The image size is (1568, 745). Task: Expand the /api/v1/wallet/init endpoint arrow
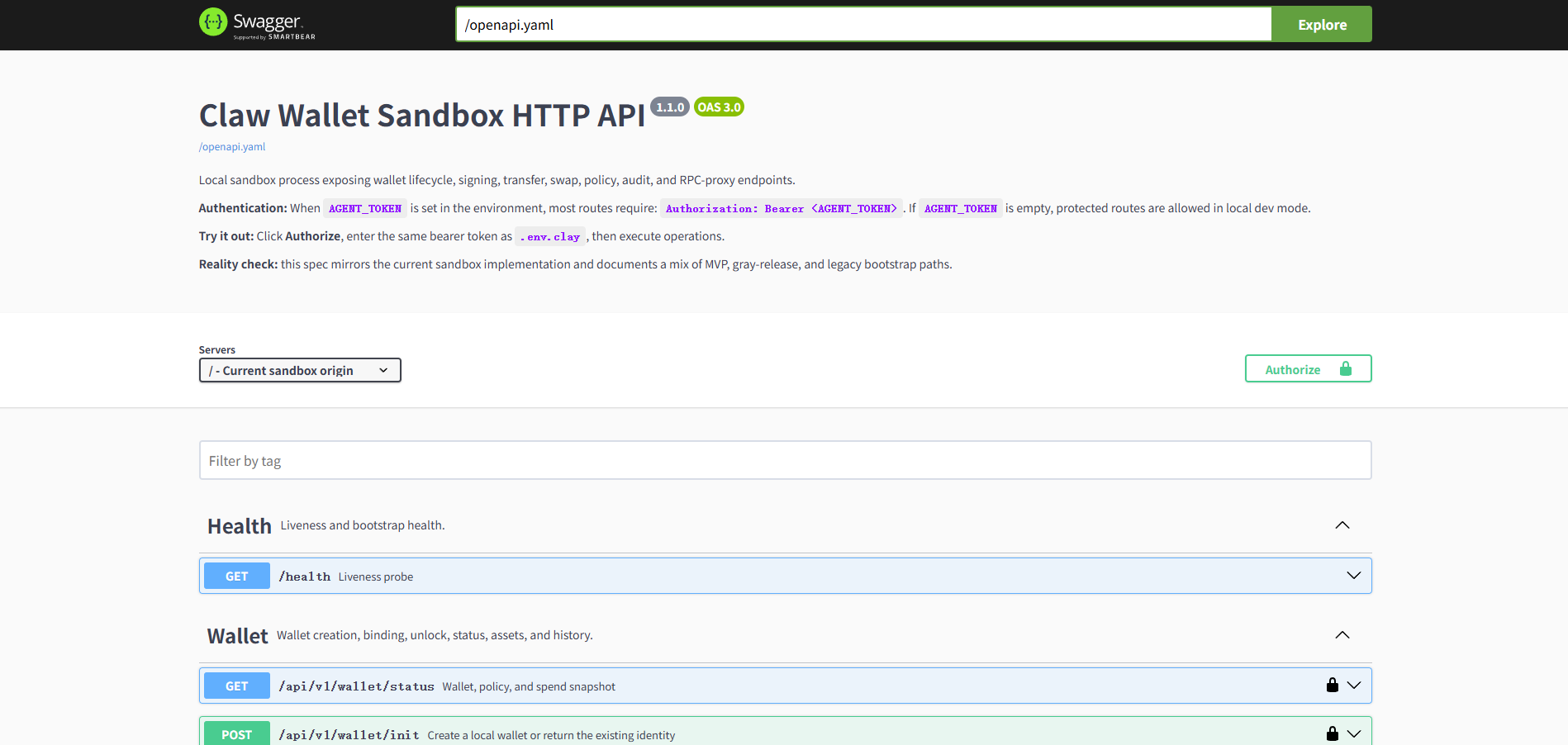1353,734
